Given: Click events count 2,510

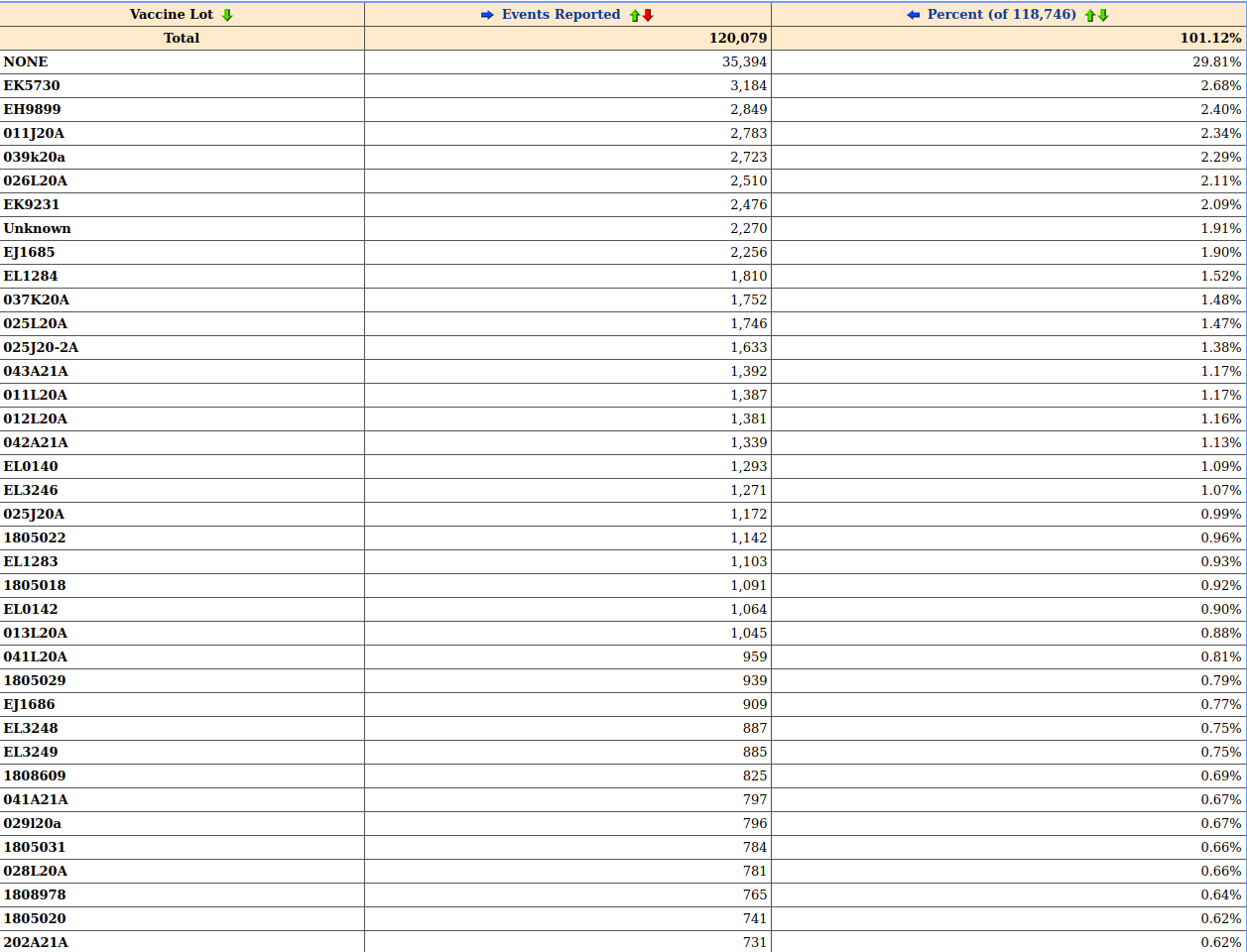Looking at the screenshot, I should pos(749,180).
